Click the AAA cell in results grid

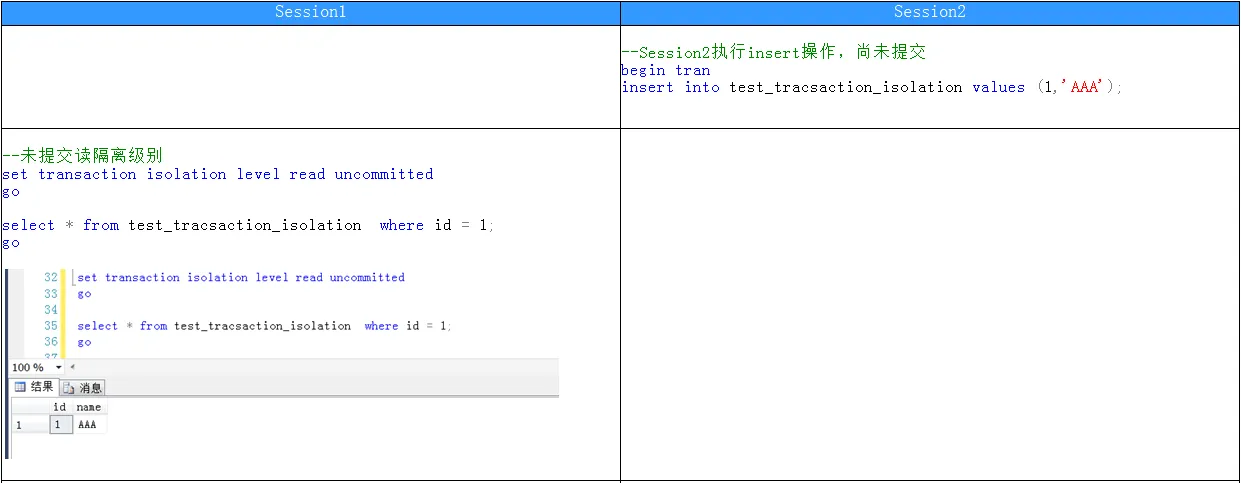[x=88, y=424]
